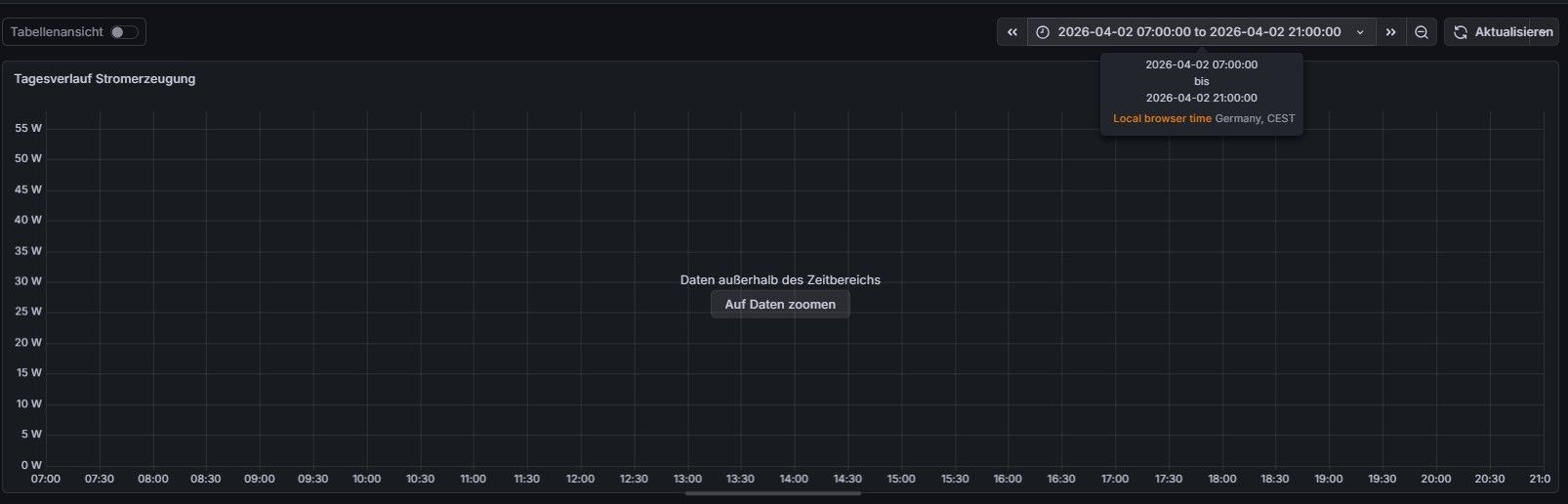This screenshot has width=1568, height=504.
Task: Open the Tagesverlauf Stromerzeugung panel title menu
Action: click(x=104, y=79)
